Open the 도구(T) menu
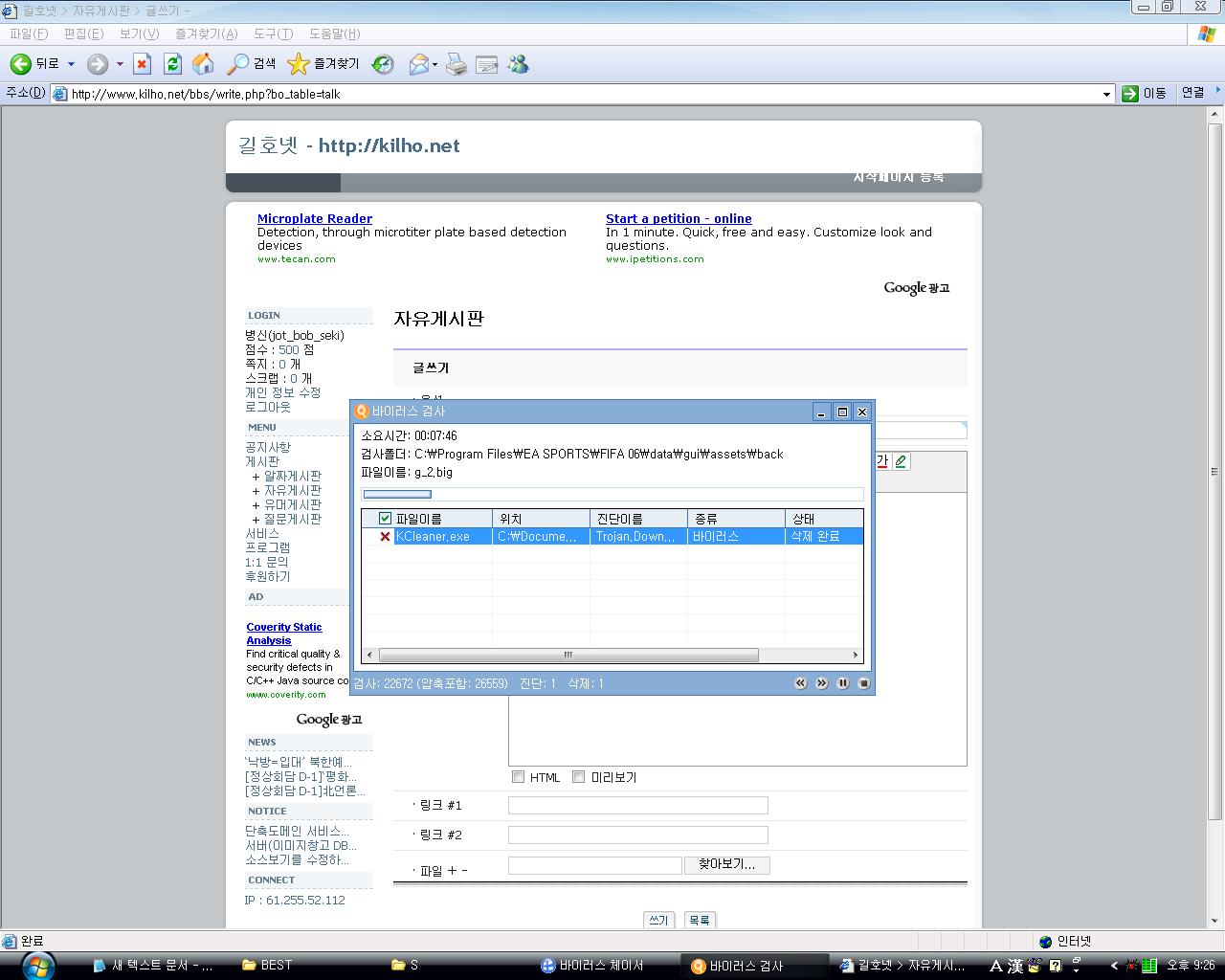This screenshot has height=980, width=1225. click(x=273, y=33)
